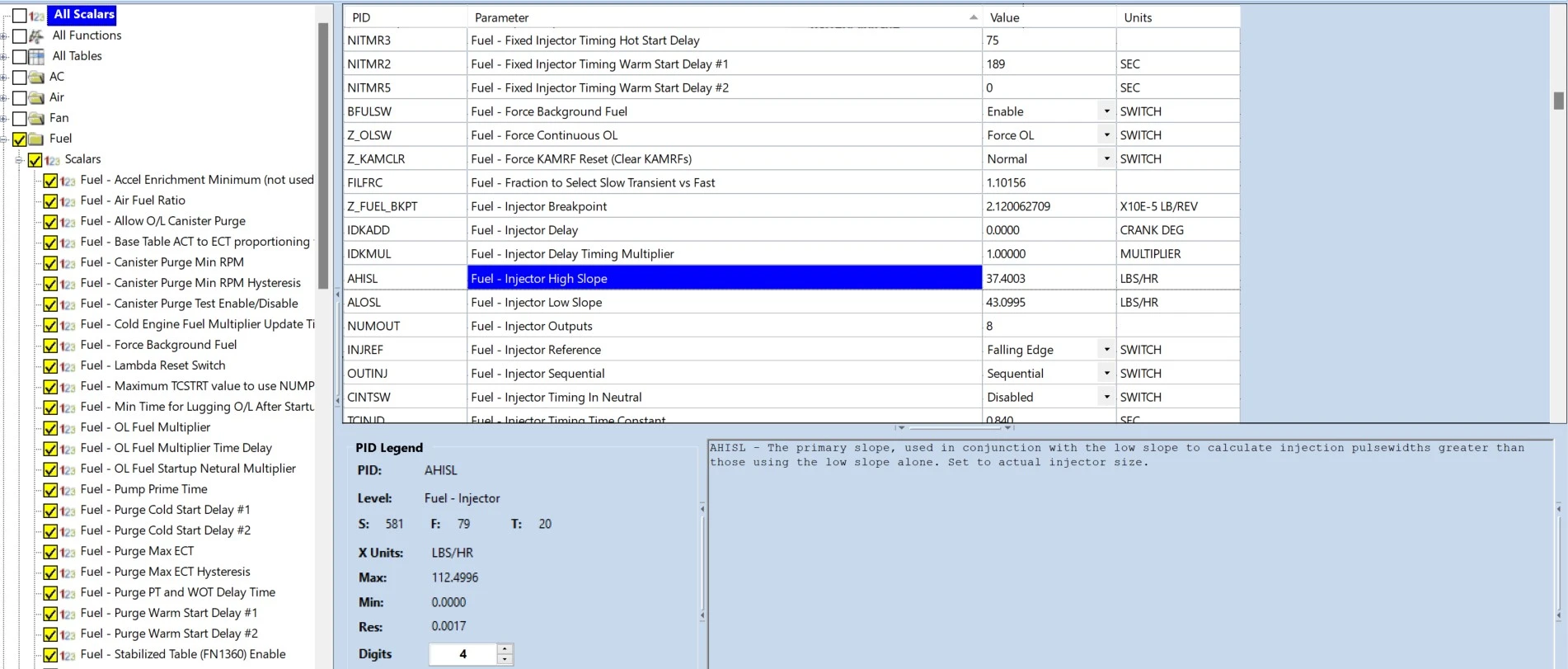The height and width of the screenshot is (669, 1568).
Task: Select Fuel - OL Fuel Multiplier Time Delay
Action: tap(176, 448)
